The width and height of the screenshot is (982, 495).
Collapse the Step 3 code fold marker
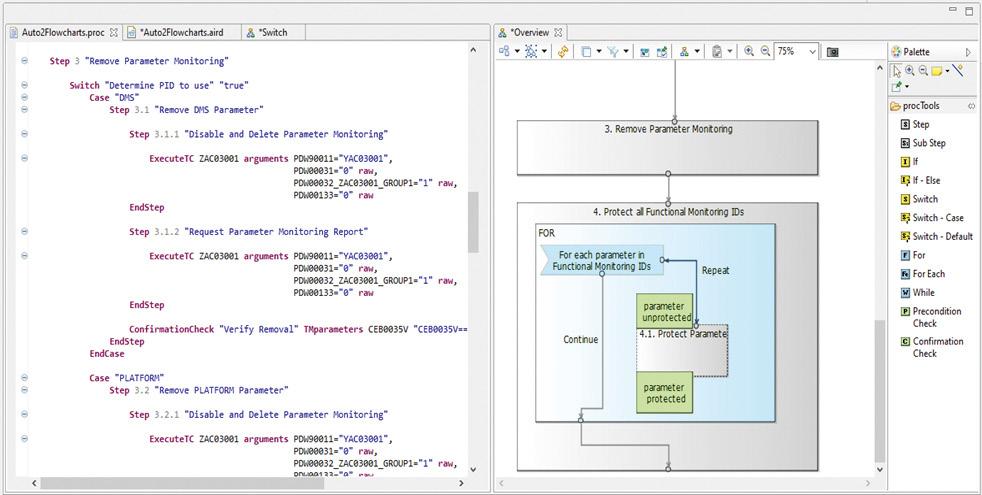click(x=24, y=61)
